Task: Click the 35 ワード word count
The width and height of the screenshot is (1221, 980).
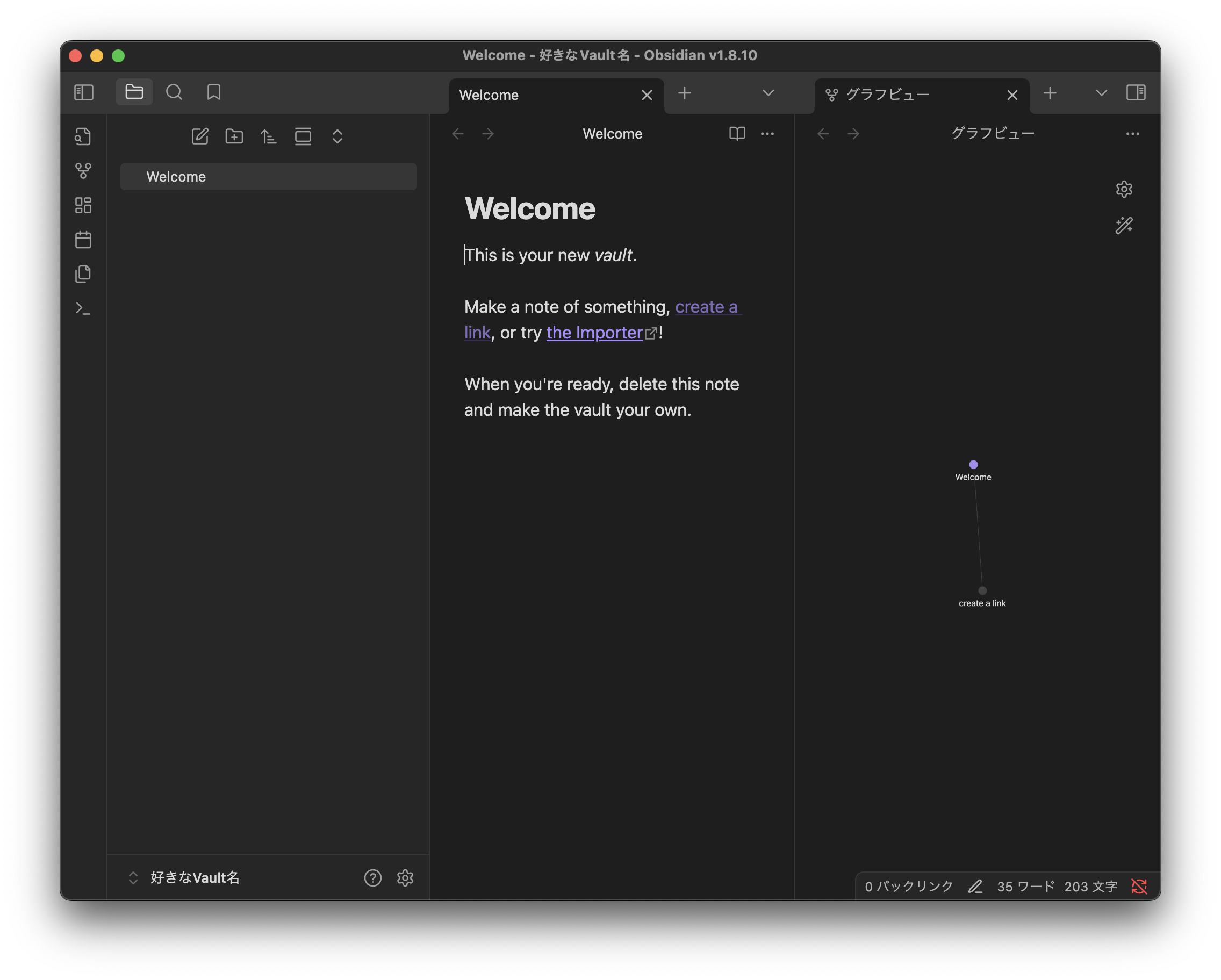Action: pos(1025,886)
